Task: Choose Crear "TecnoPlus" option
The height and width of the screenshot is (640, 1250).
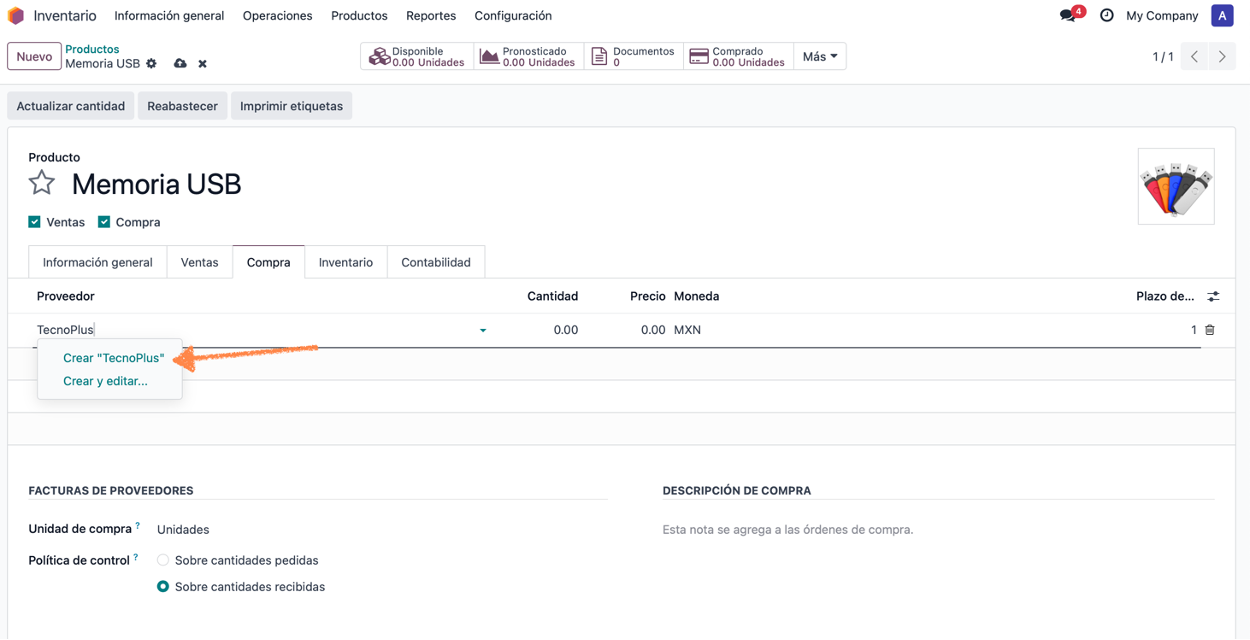Action: point(113,358)
